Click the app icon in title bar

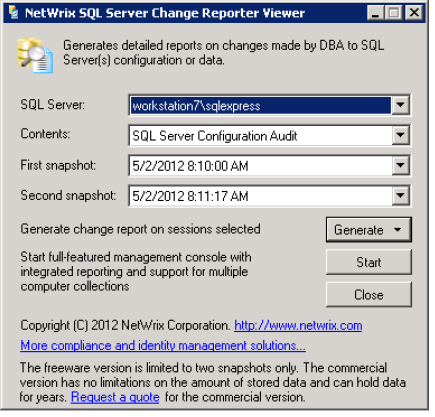[x=13, y=13]
